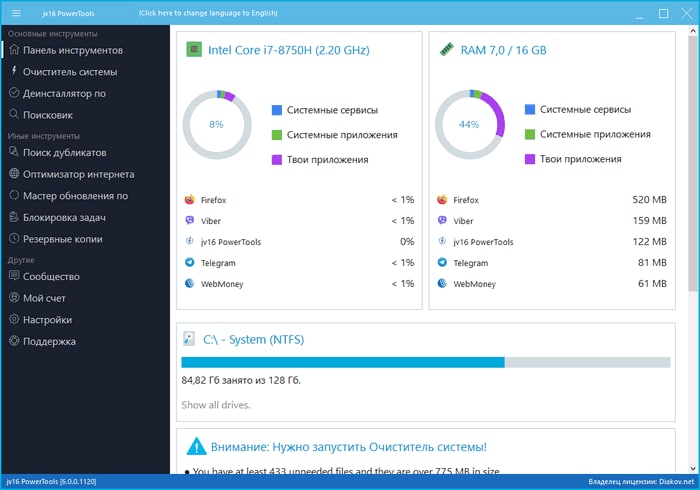
Task: Click the green CPU chip icon
Action: pos(194,49)
